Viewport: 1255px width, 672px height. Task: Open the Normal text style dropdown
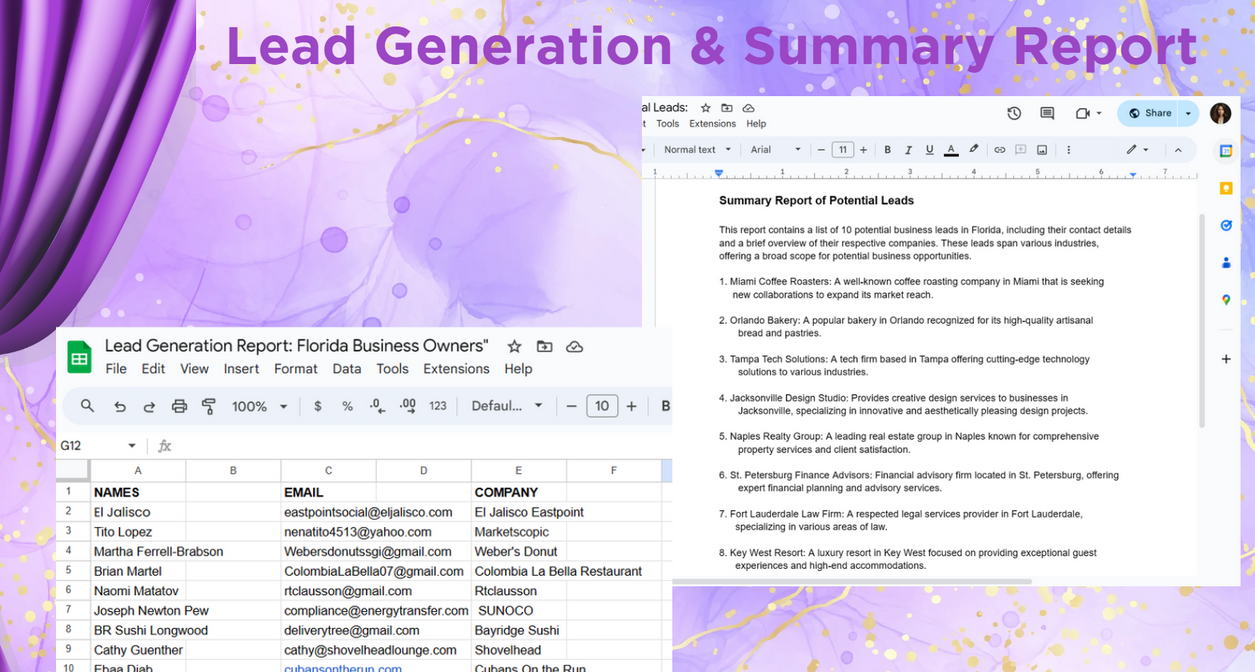pyautogui.click(x=697, y=150)
